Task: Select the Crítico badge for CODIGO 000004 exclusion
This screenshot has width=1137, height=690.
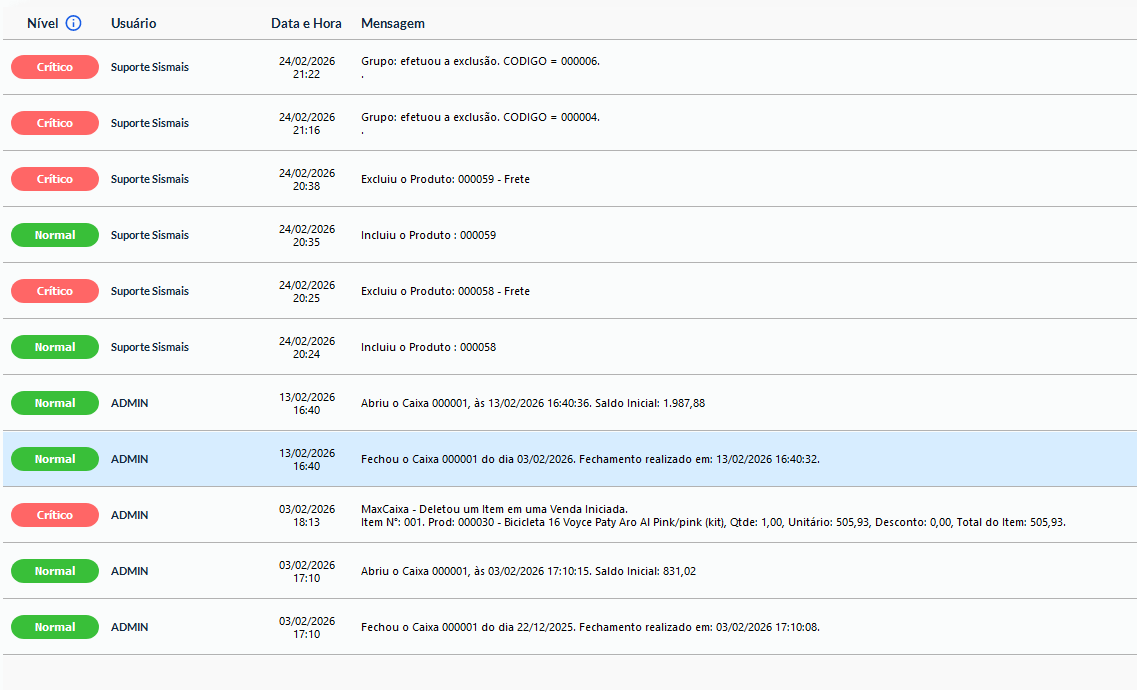Action: pyautogui.click(x=55, y=123)
